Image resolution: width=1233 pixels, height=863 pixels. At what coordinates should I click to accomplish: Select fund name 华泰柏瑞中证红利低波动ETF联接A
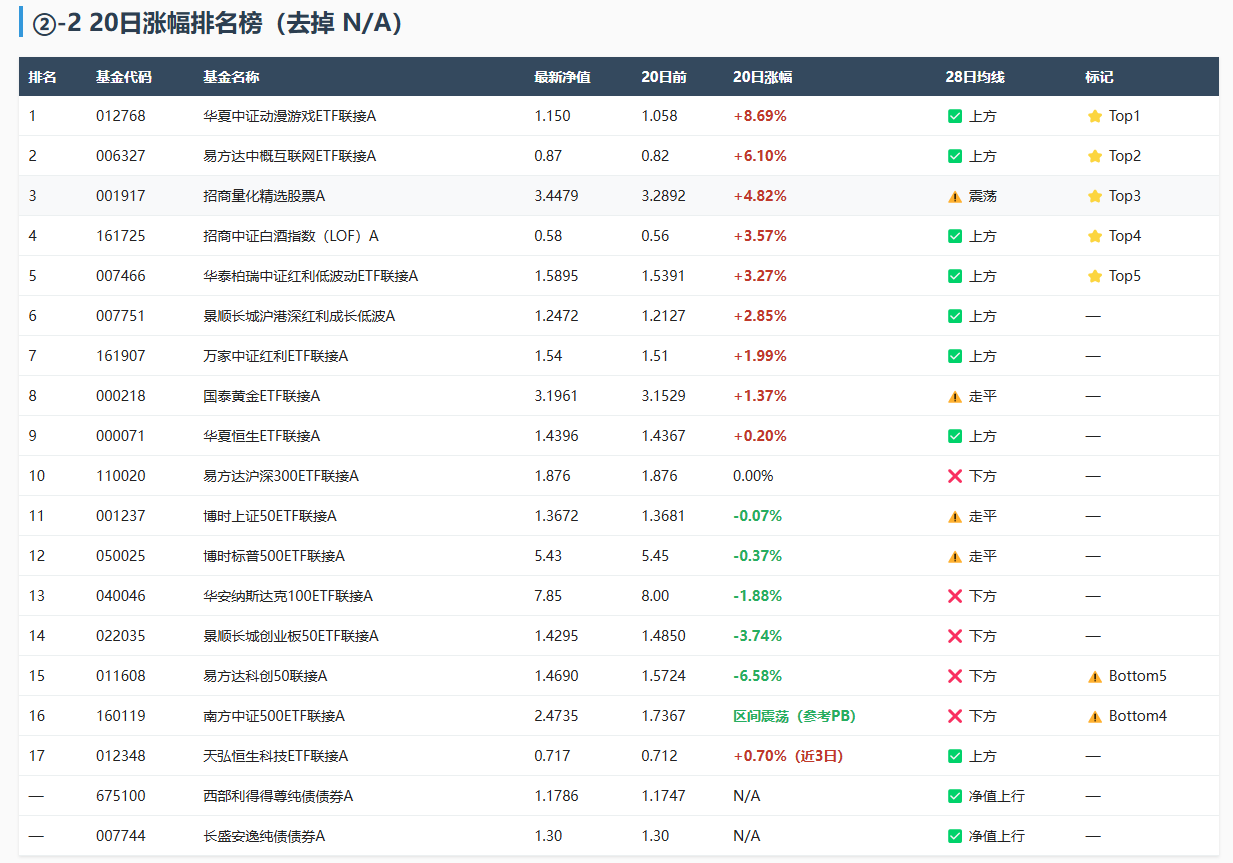click(310, 276)
